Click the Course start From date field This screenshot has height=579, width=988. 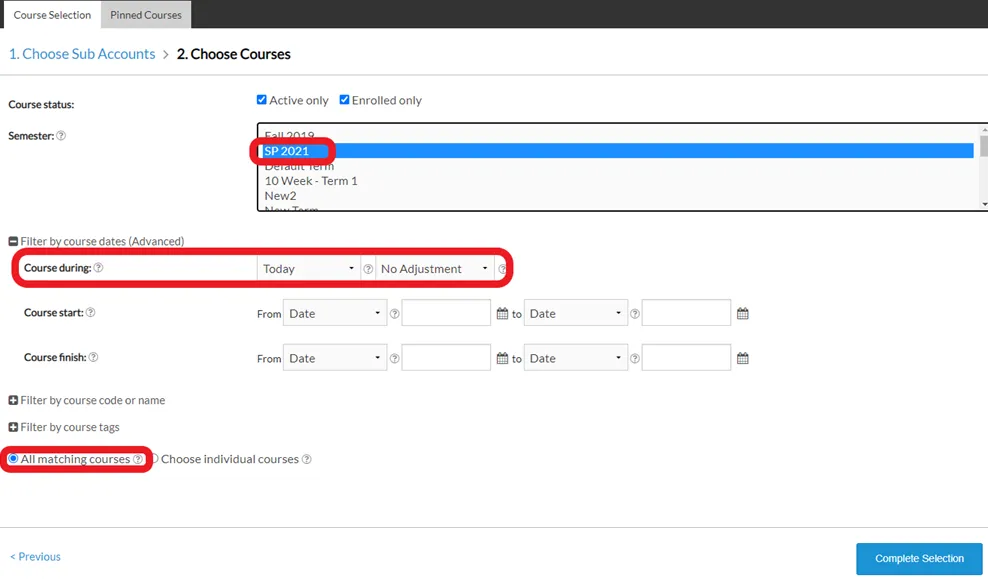click(446, 313)
